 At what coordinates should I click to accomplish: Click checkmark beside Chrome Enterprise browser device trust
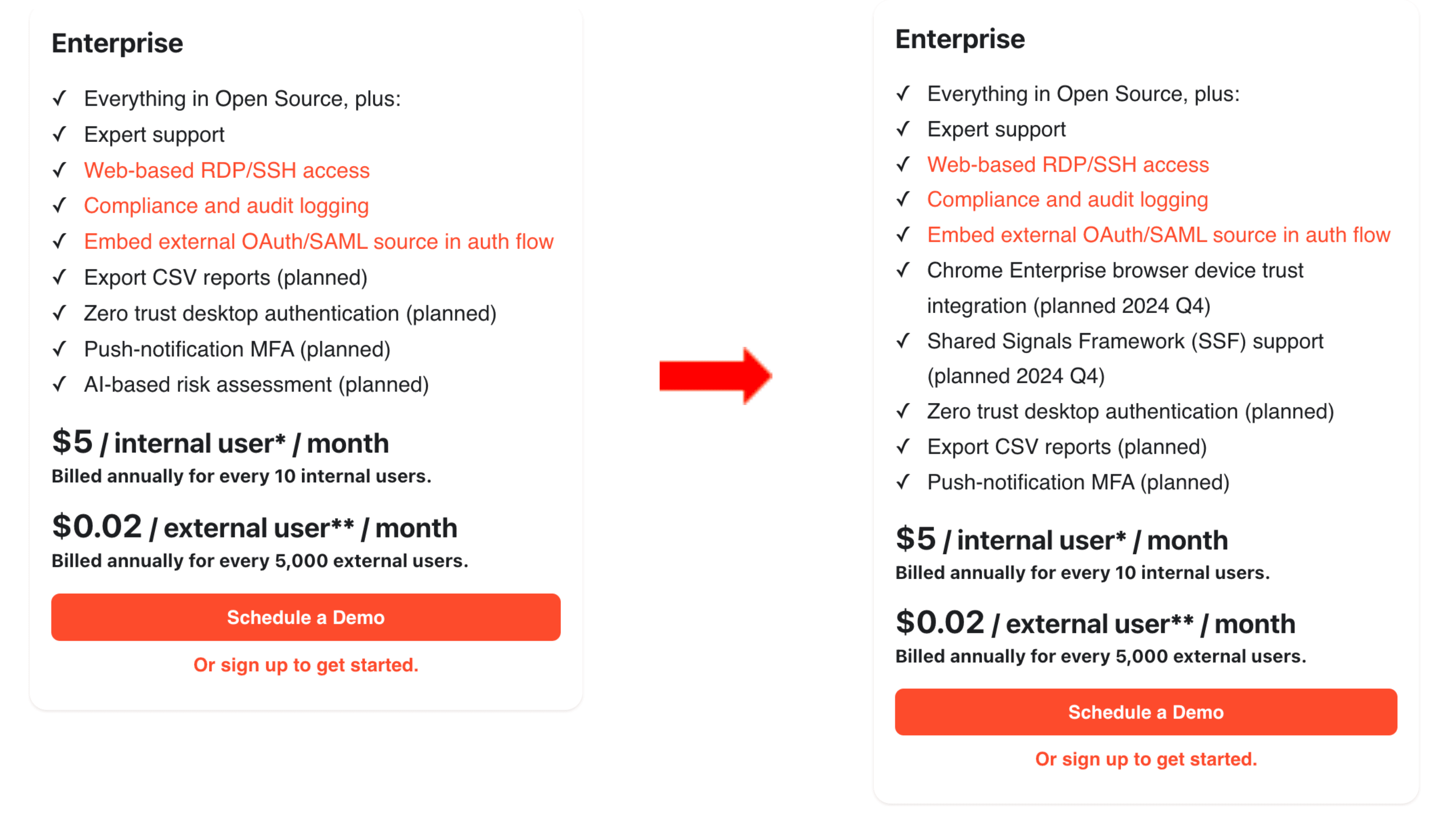coord(903,270)
